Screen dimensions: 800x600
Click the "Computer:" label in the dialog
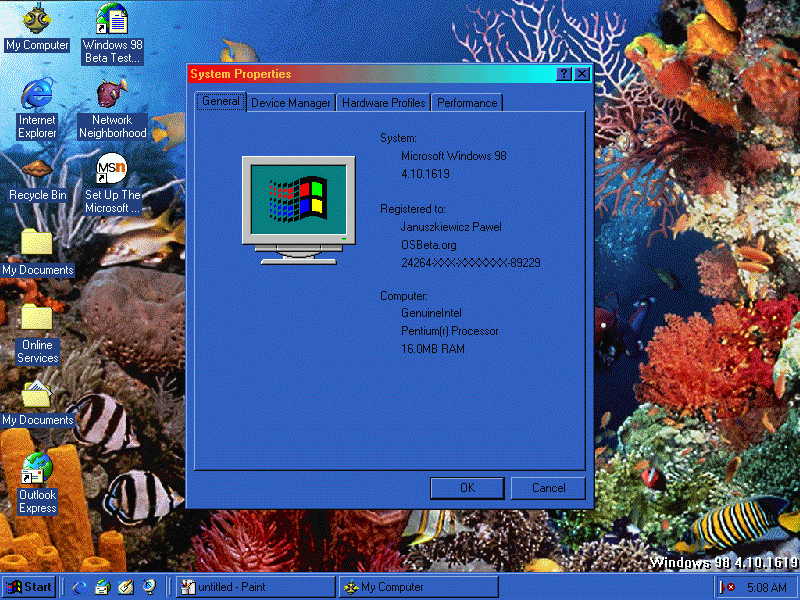[x=404, y=296]
